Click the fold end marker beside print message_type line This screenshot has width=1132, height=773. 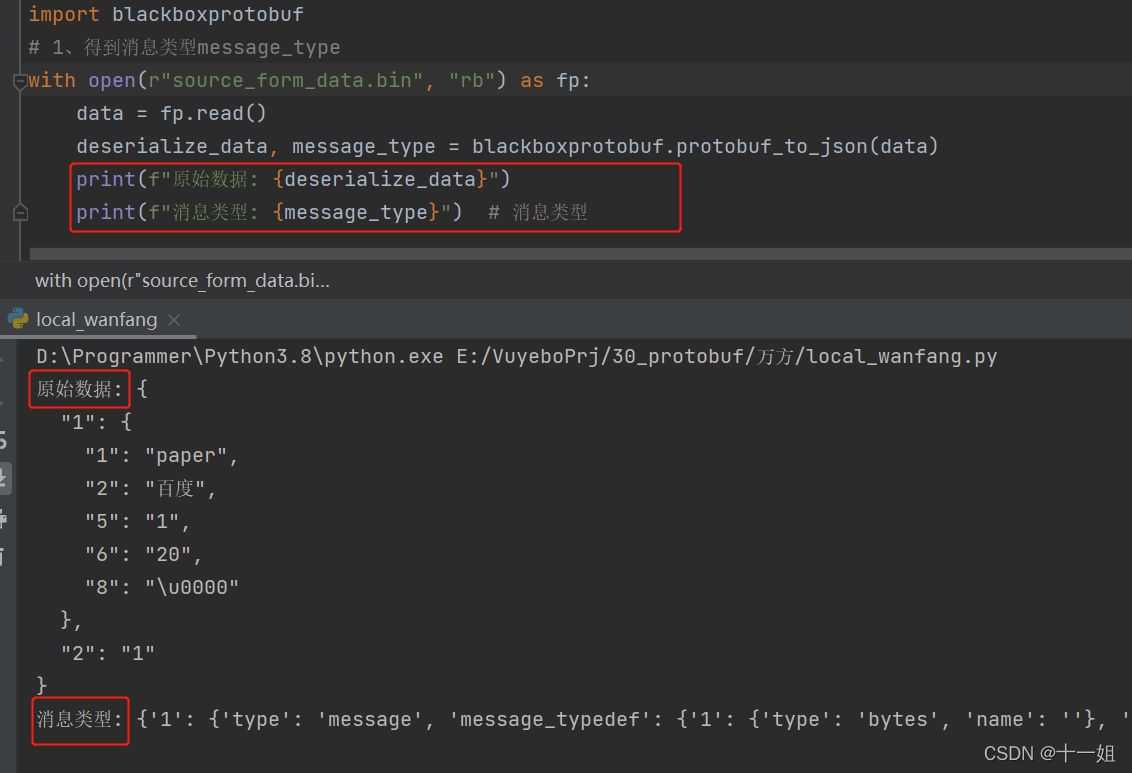click(20, 212)
